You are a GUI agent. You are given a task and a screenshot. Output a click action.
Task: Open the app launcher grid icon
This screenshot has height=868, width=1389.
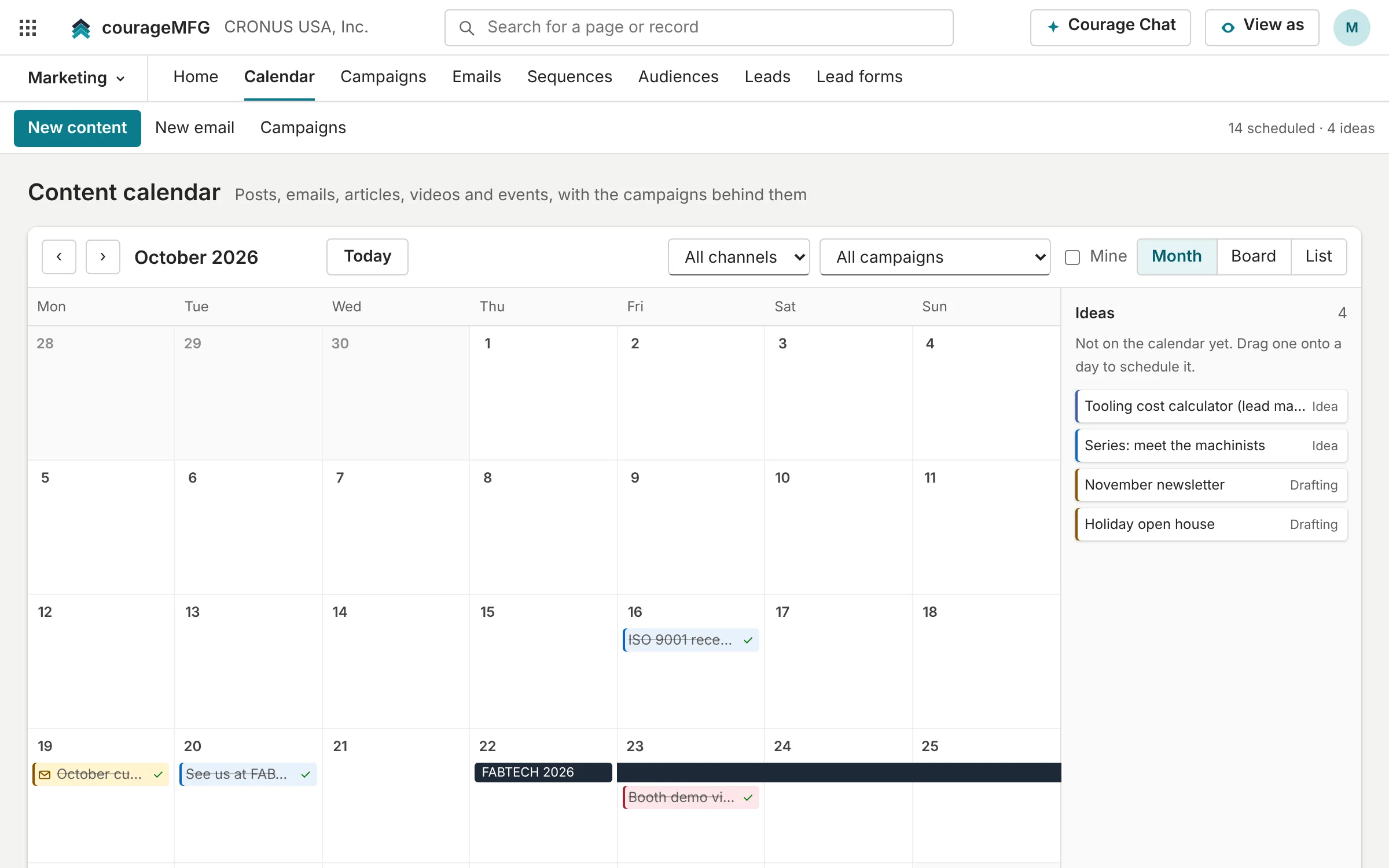[28, 27]
